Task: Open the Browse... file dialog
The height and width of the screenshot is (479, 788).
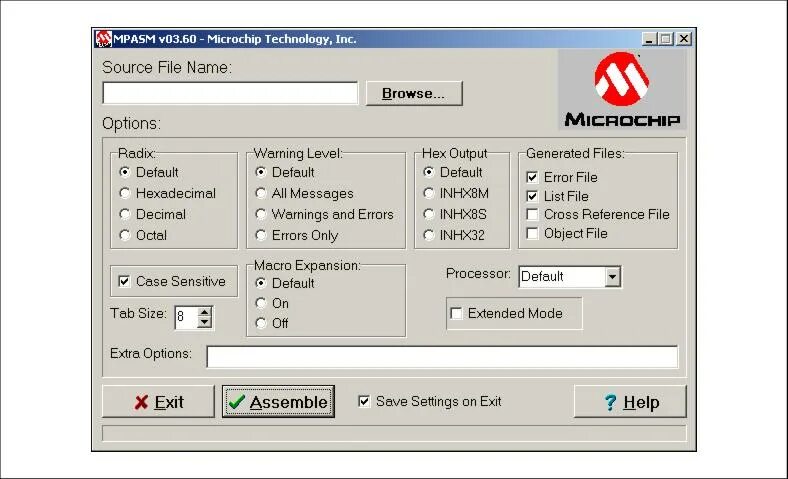Action: click(414, 93)
